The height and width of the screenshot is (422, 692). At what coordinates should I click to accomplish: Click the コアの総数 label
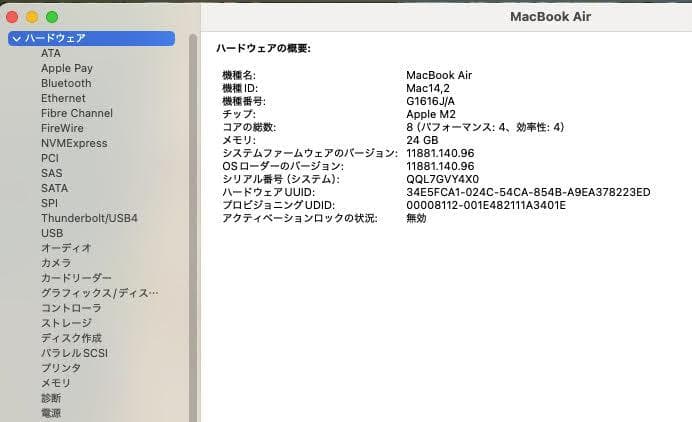tap(249, 127)
